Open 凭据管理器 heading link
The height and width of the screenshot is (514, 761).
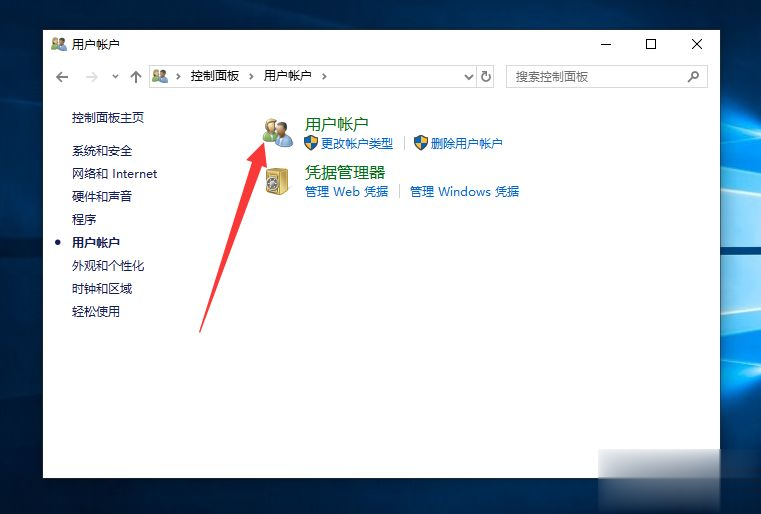point(345,172)
